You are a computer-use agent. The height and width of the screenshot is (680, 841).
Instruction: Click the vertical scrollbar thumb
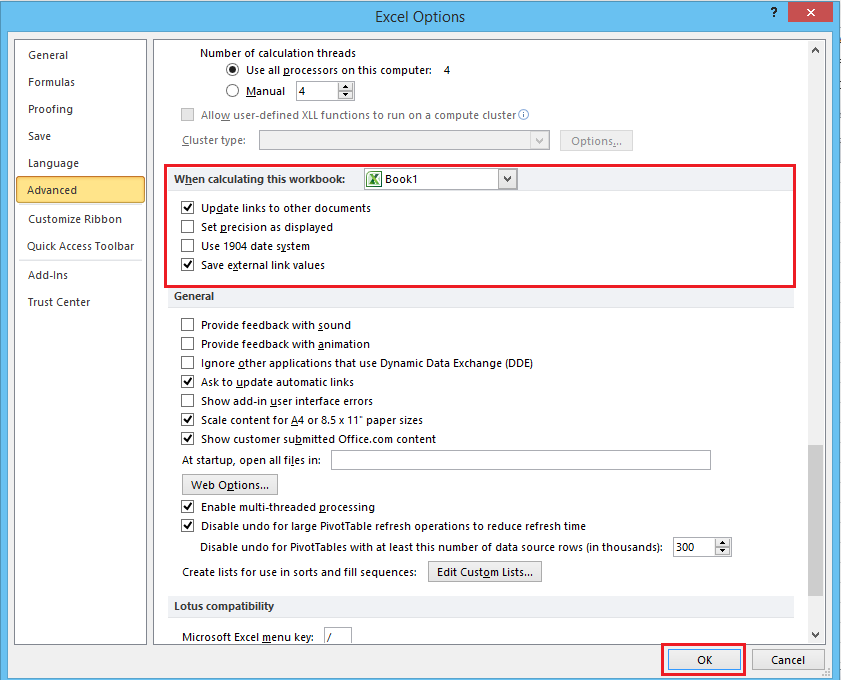815,520
